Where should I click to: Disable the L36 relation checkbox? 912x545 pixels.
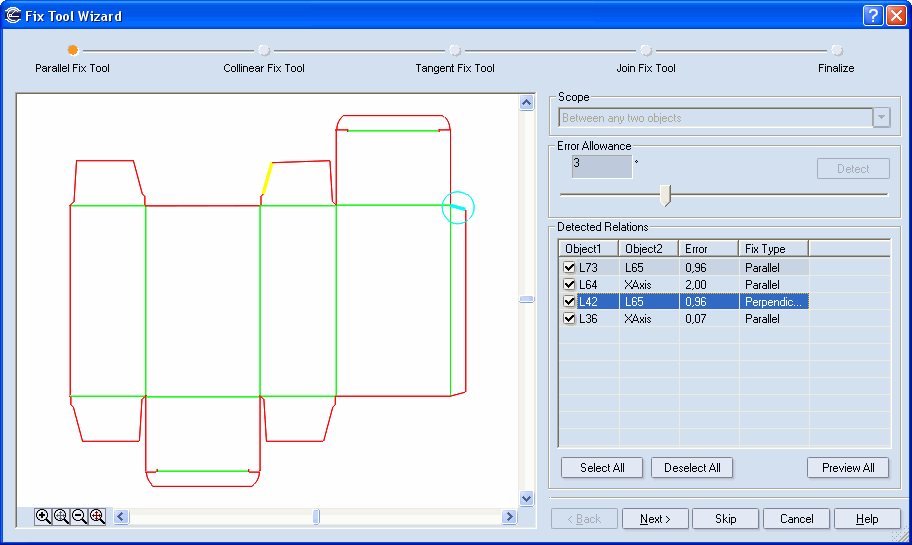click(569, 319)
